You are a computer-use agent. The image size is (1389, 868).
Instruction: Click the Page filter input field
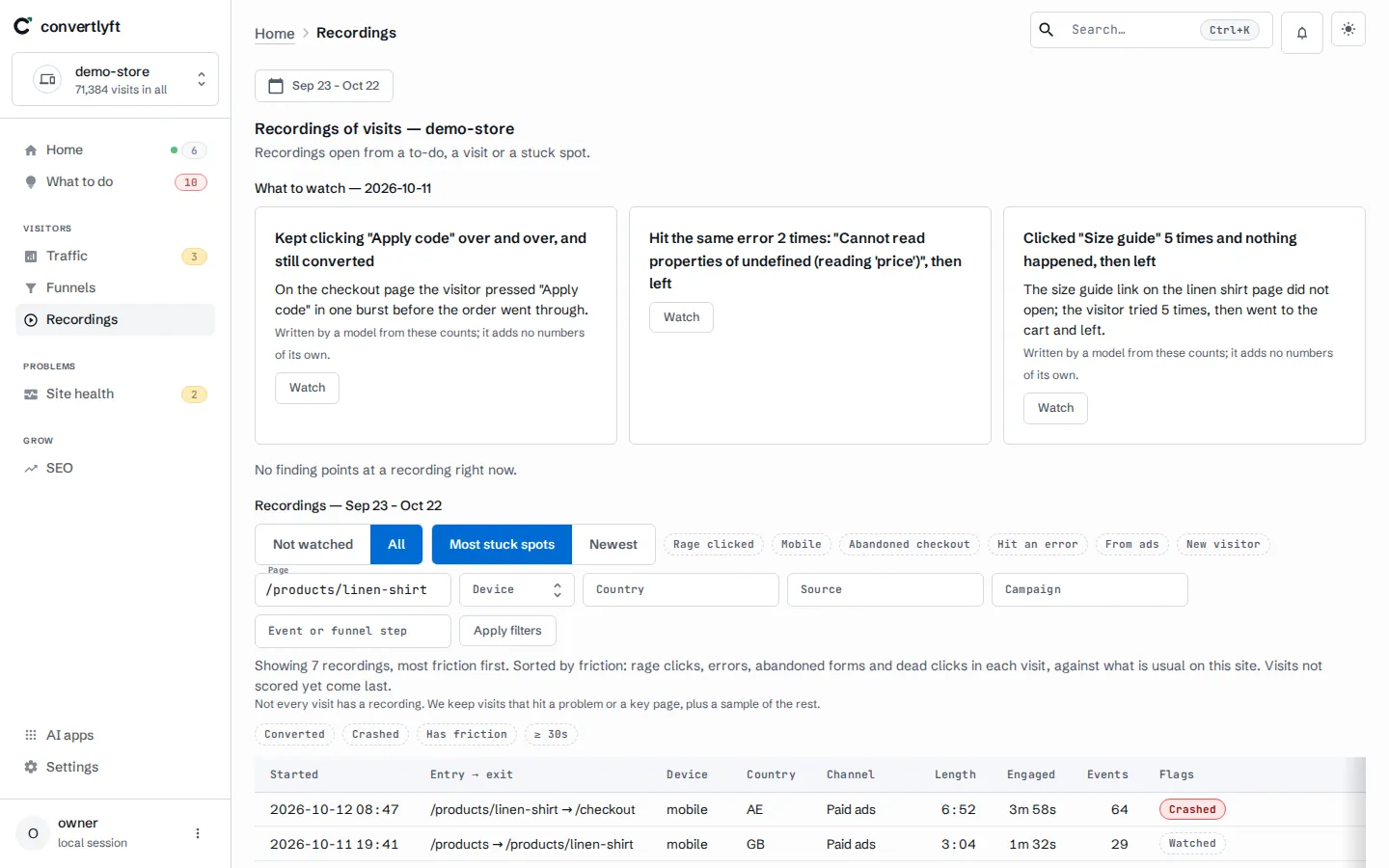pos(353,590)
